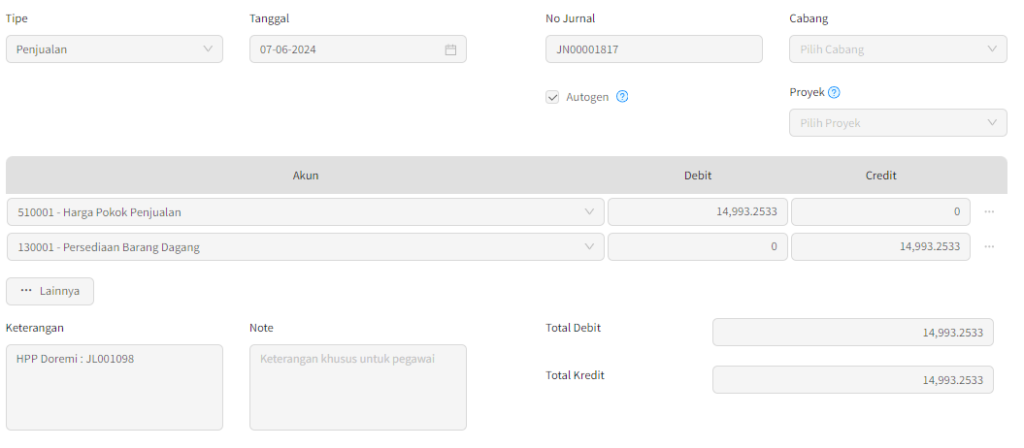Click the Autogen help question mark icon
The image size is (1024, 448).
tap(622, 97)
